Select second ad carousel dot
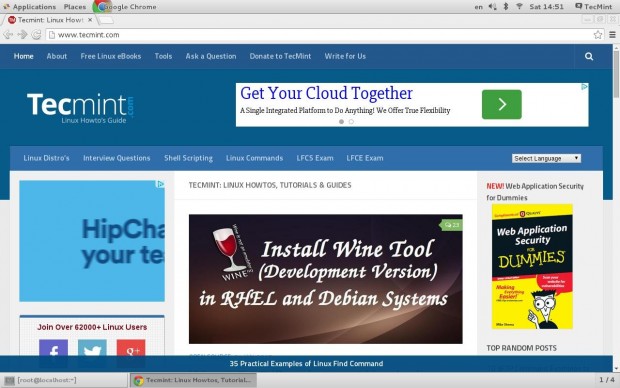The height and width of the screenshot is (388, 620). (x=351, y=122)
